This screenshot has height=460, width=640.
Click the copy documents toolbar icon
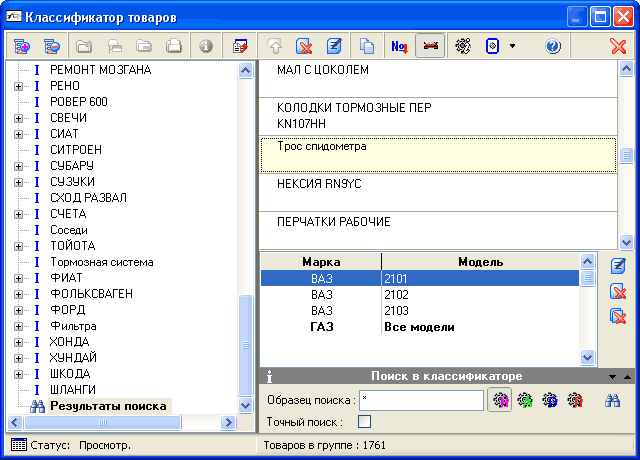(367, 46)
